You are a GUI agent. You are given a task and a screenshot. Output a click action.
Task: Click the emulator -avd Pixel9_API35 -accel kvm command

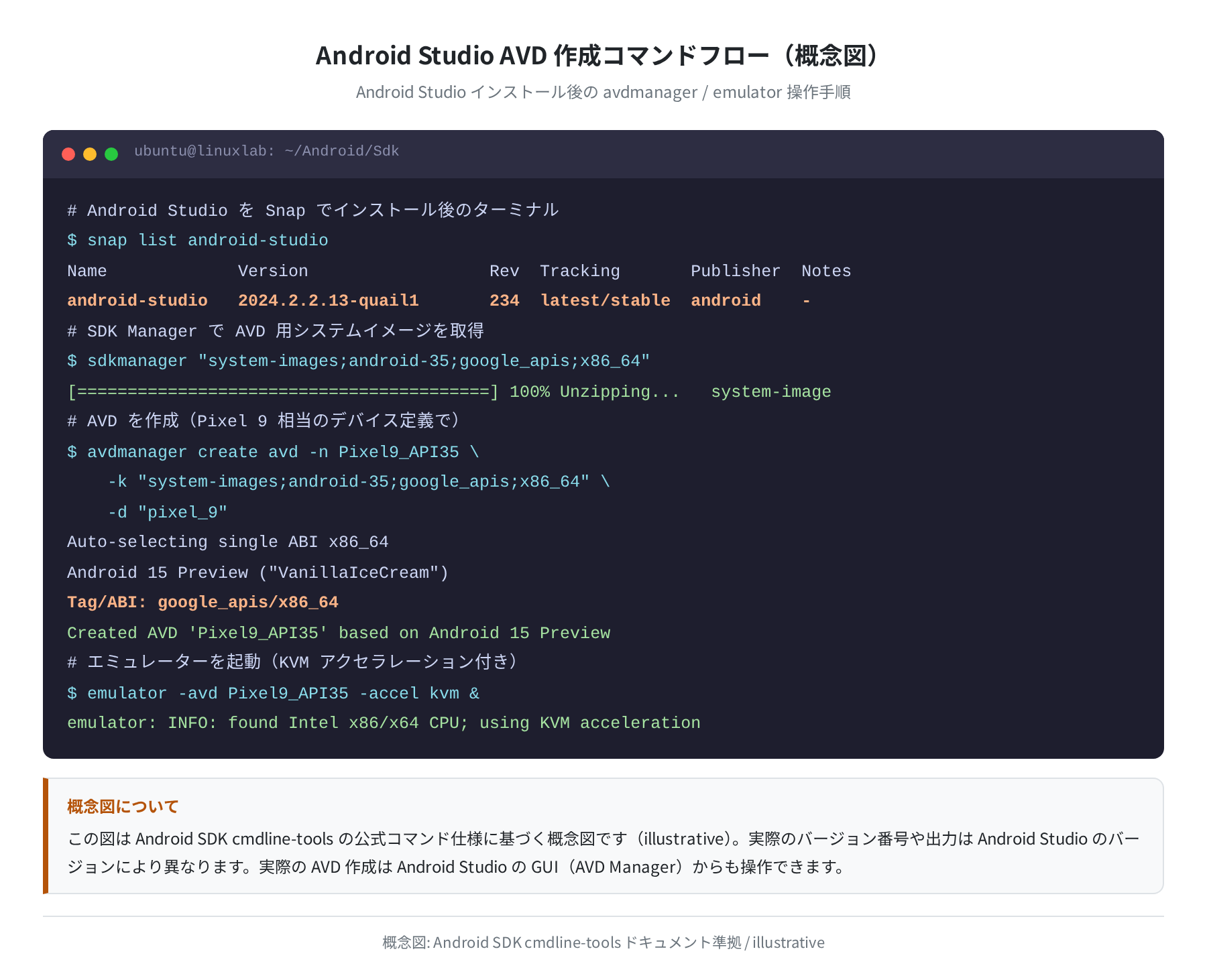coord(273,693)
